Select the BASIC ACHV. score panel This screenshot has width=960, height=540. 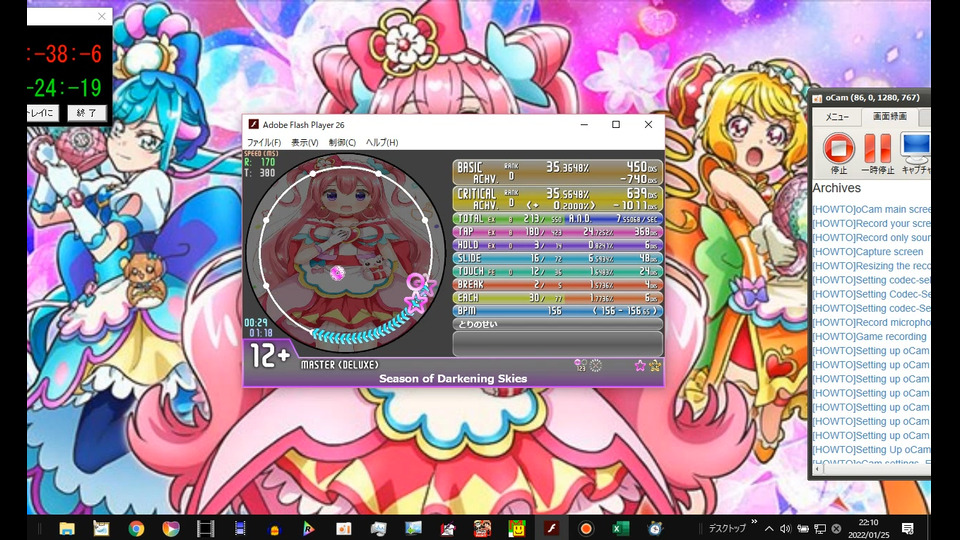pyautogui.click(x=558, y=172)
